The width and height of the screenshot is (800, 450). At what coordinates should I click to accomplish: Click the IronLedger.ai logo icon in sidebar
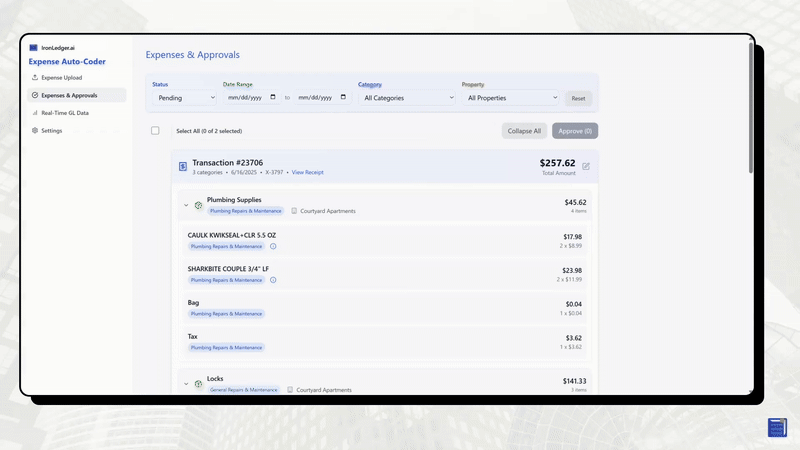[33, 47]
